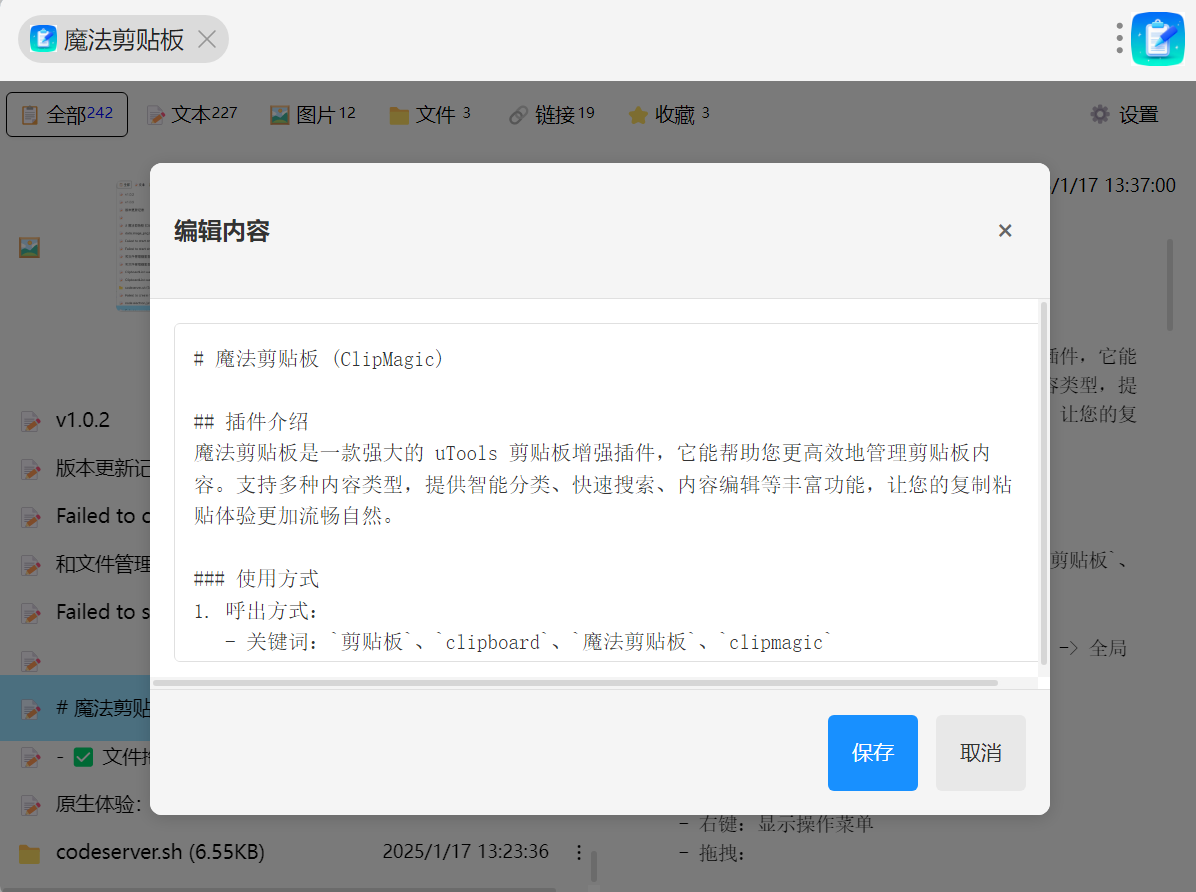Select the highlighted # 魔法剪贴 entry
This screenshot has width=1196, height=892.
75,708
